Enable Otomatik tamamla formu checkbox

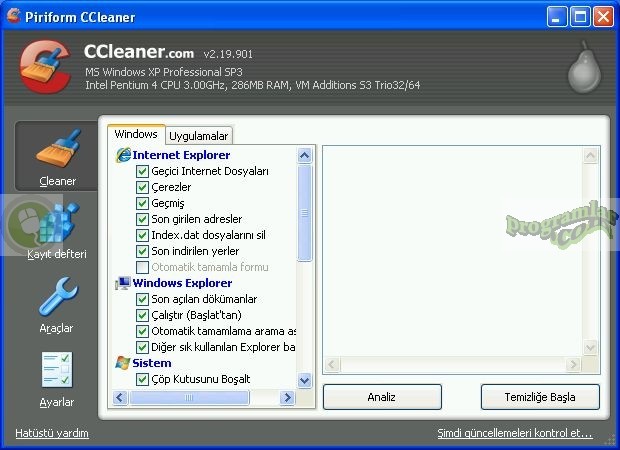click(142, 267)
